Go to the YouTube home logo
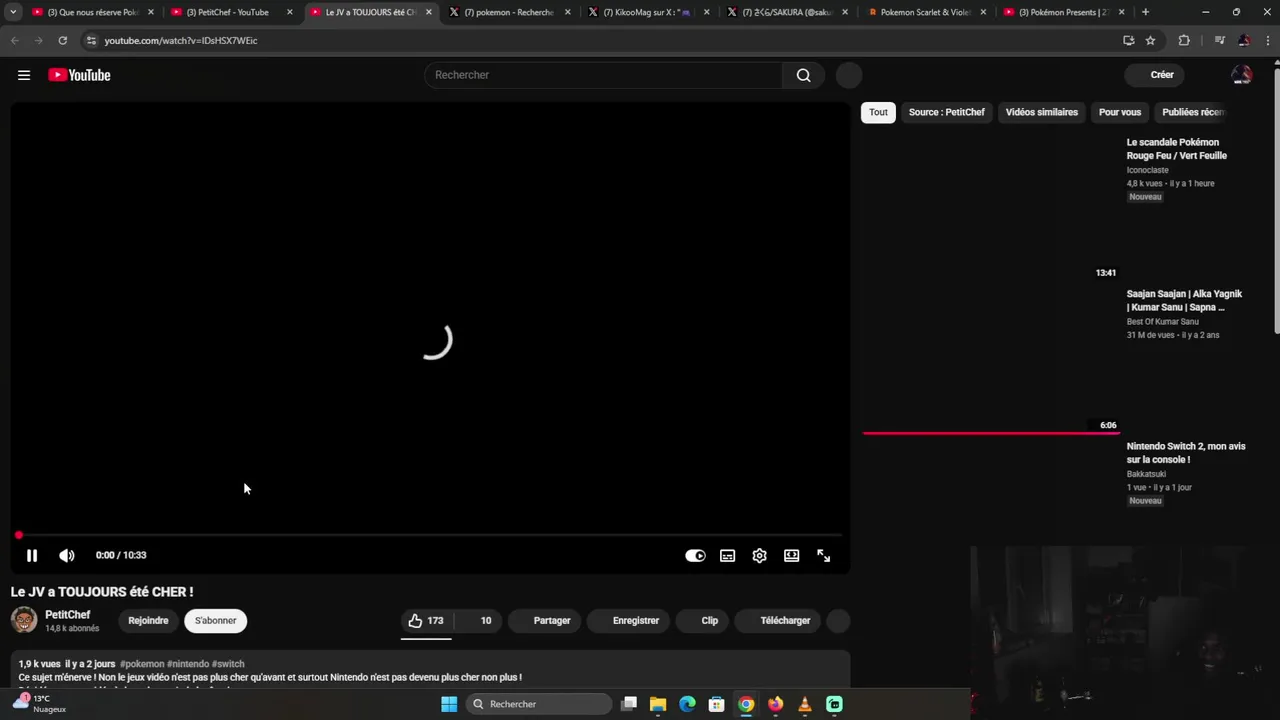The width and height of the screenshot is (1280, 720). (79, 75)
